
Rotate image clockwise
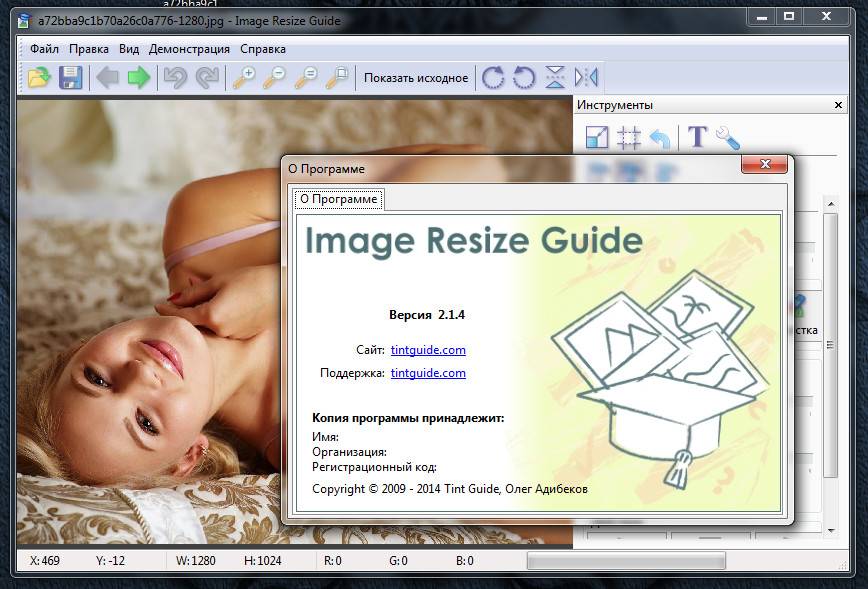click(x=493, y=78)
